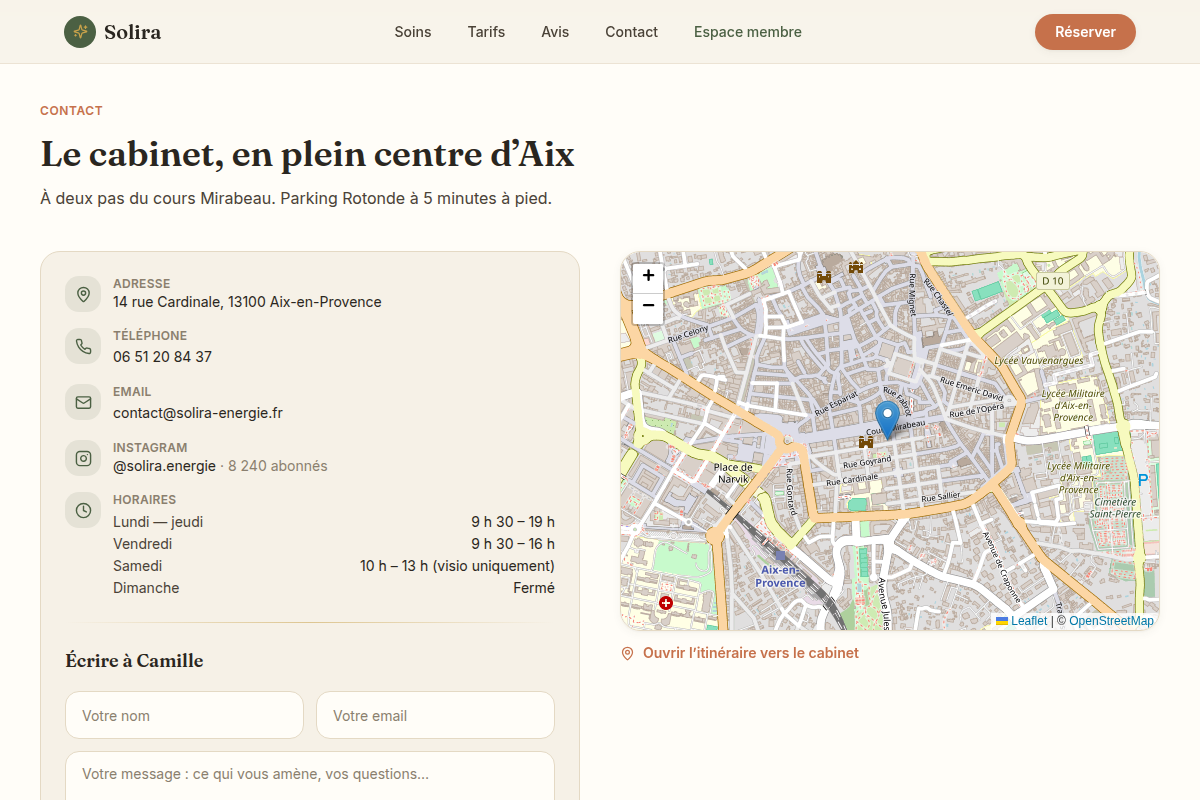
Task: Click the email envelope icon
Action: [x=83, y=402]
